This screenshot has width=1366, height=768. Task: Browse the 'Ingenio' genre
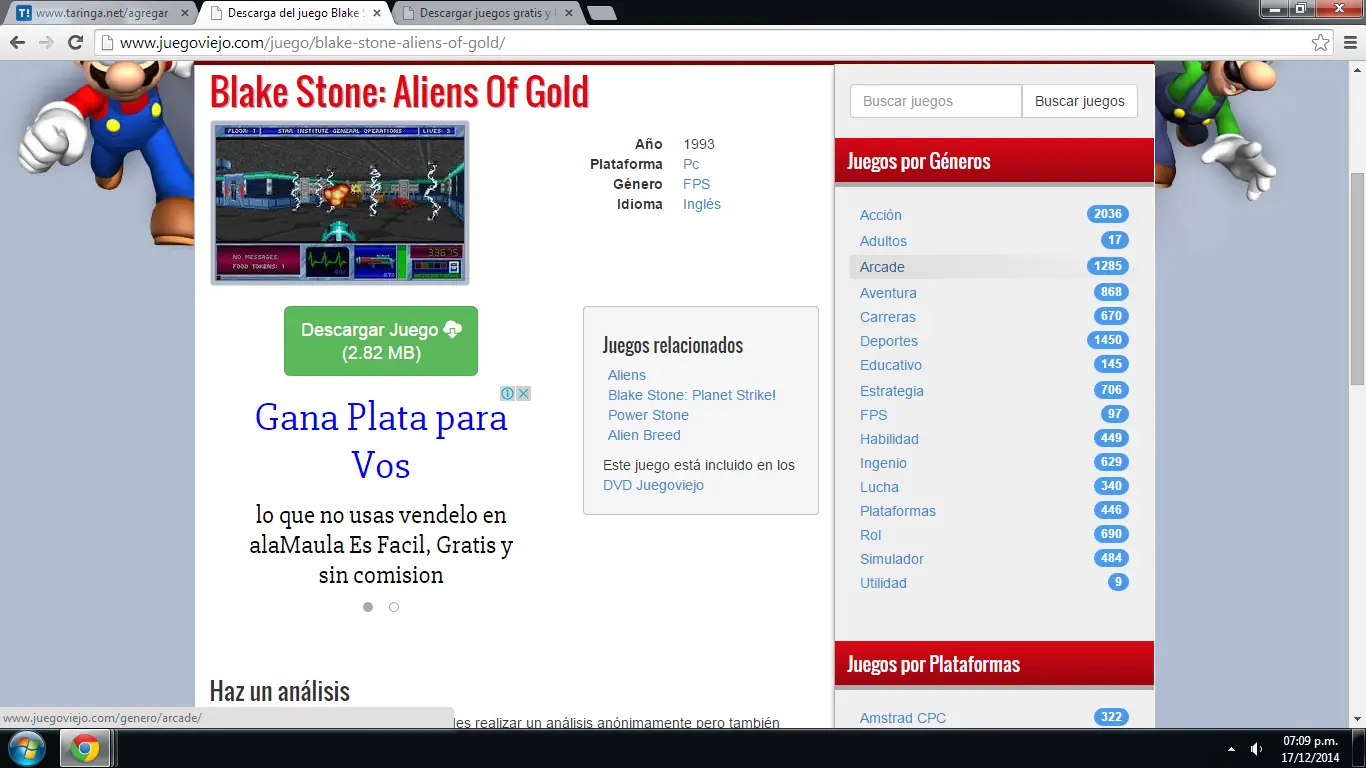click(x=883, y=463)
